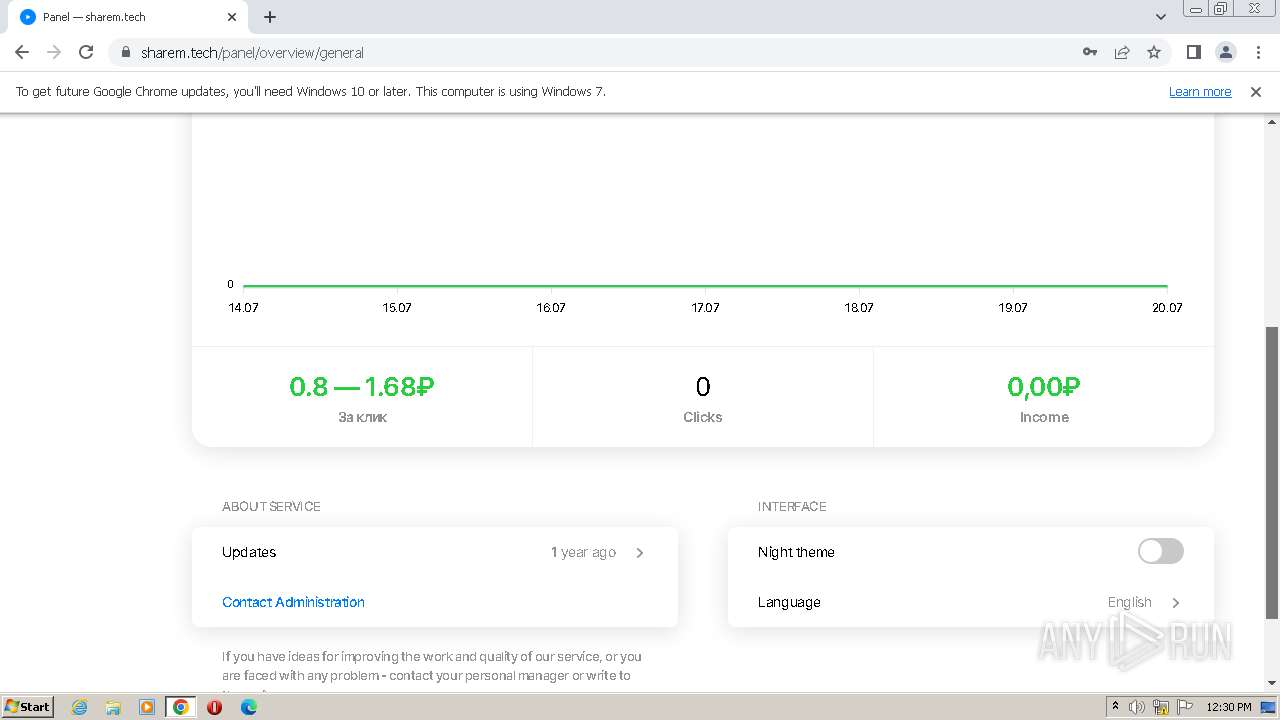1280x720 pixels.
Task: Open the Chrome profile avatar
Action: pyautogui.click(x=1226, y=52)
